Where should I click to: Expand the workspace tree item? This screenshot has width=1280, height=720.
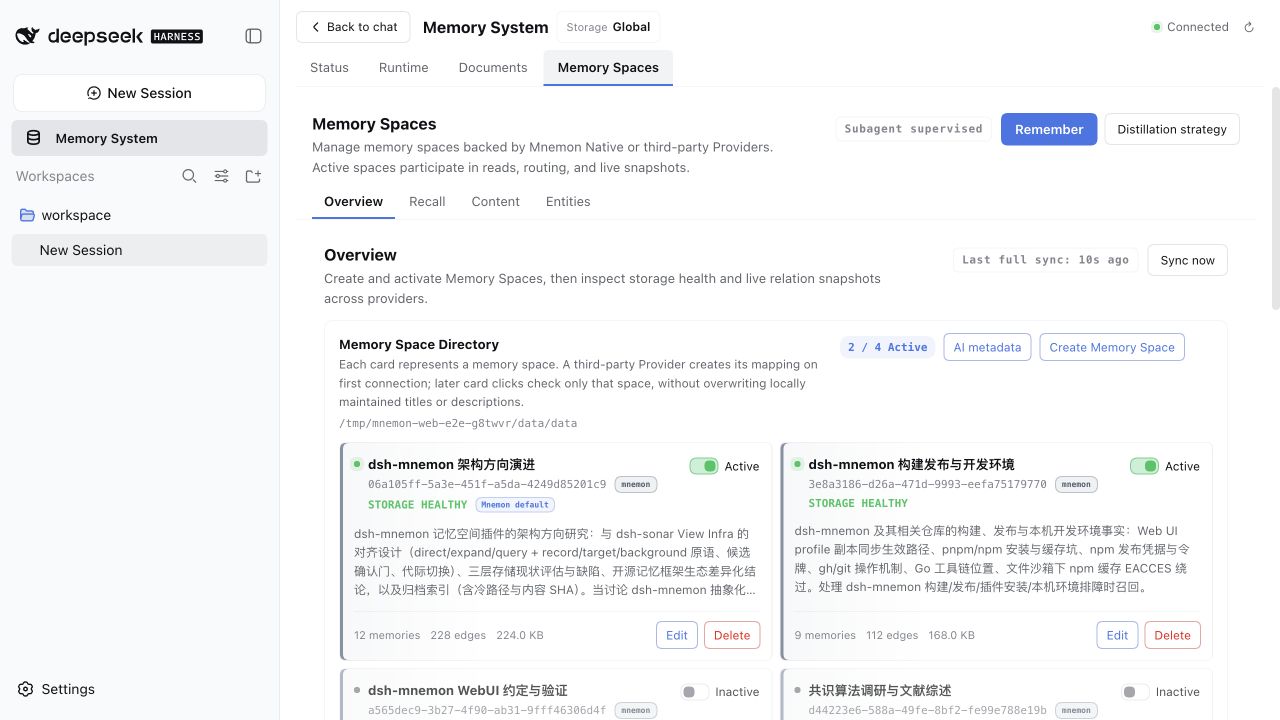click(x=139, y=215)
